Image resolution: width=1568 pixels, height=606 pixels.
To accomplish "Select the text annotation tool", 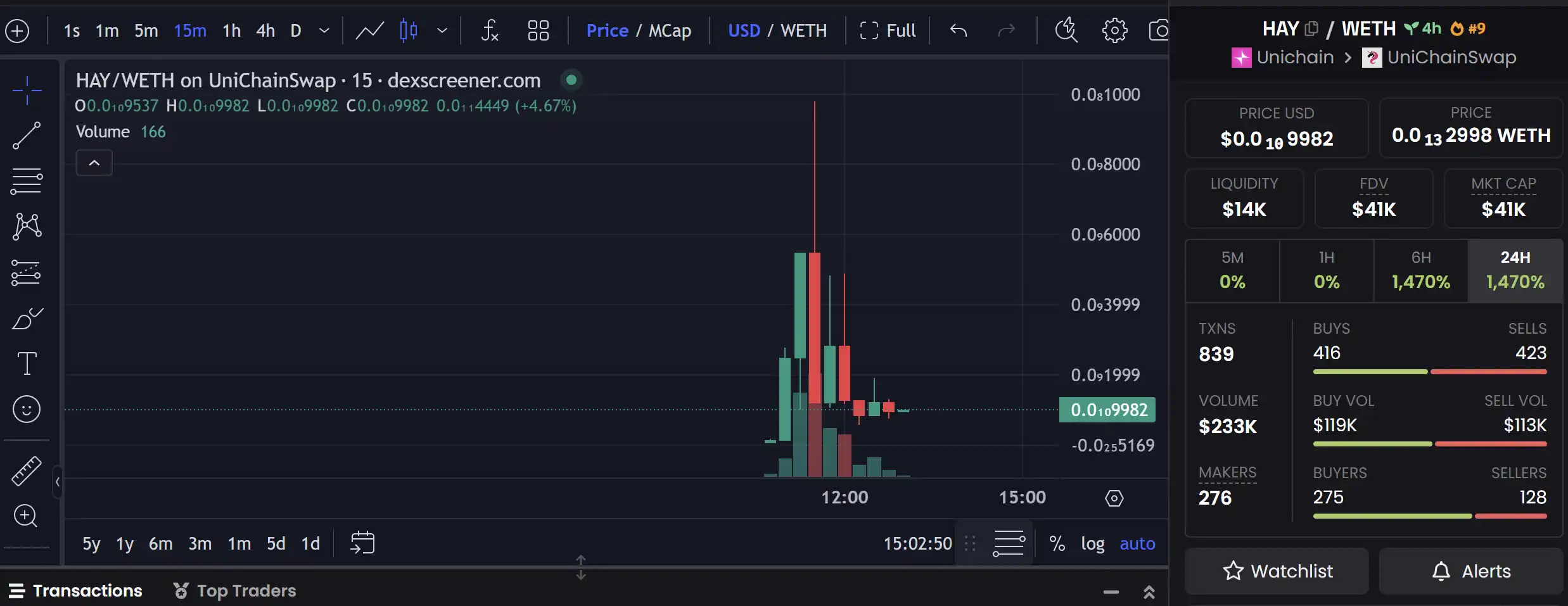I will (26, 363).
